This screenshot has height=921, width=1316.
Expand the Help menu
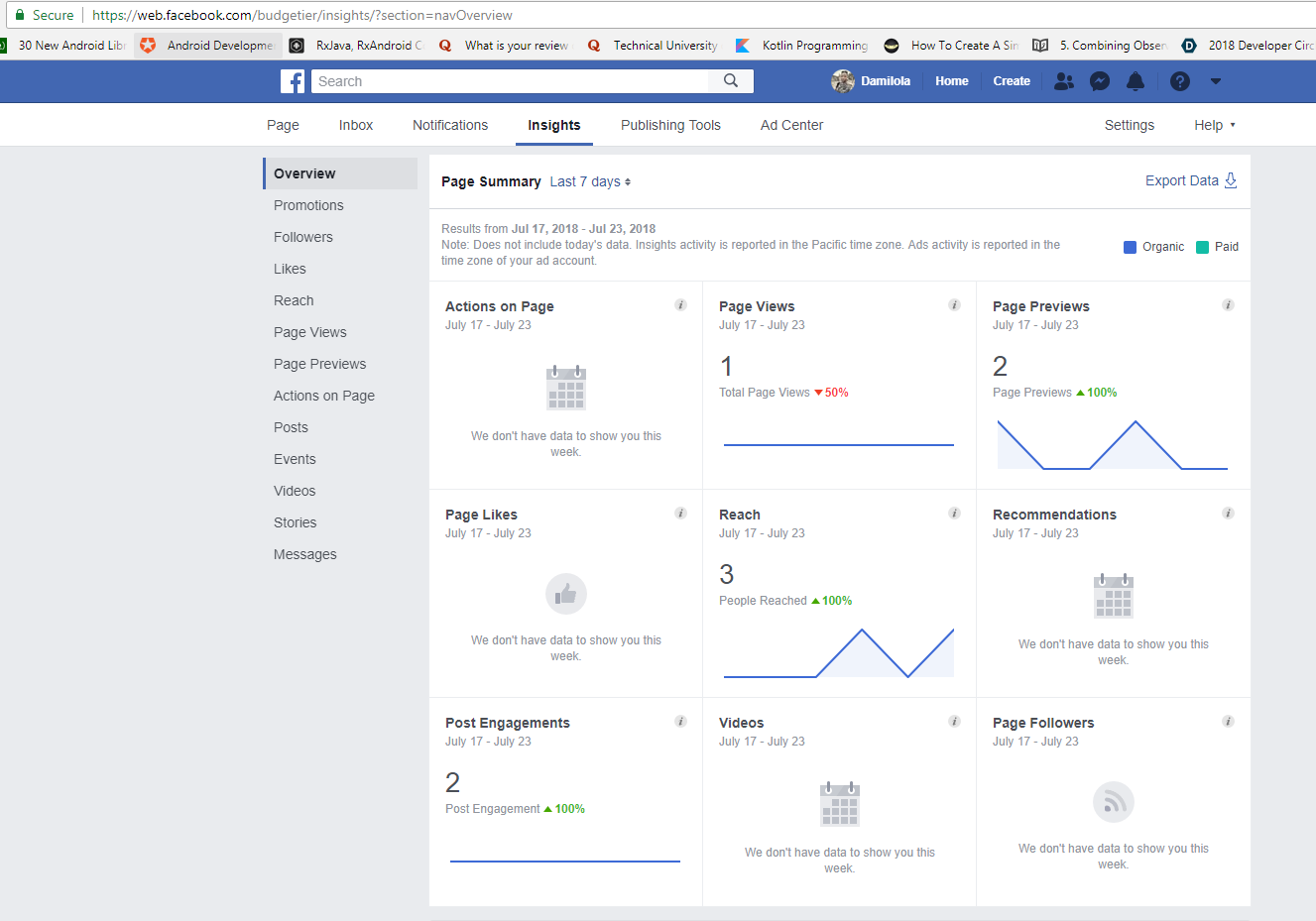click(x=1215, y=125)
